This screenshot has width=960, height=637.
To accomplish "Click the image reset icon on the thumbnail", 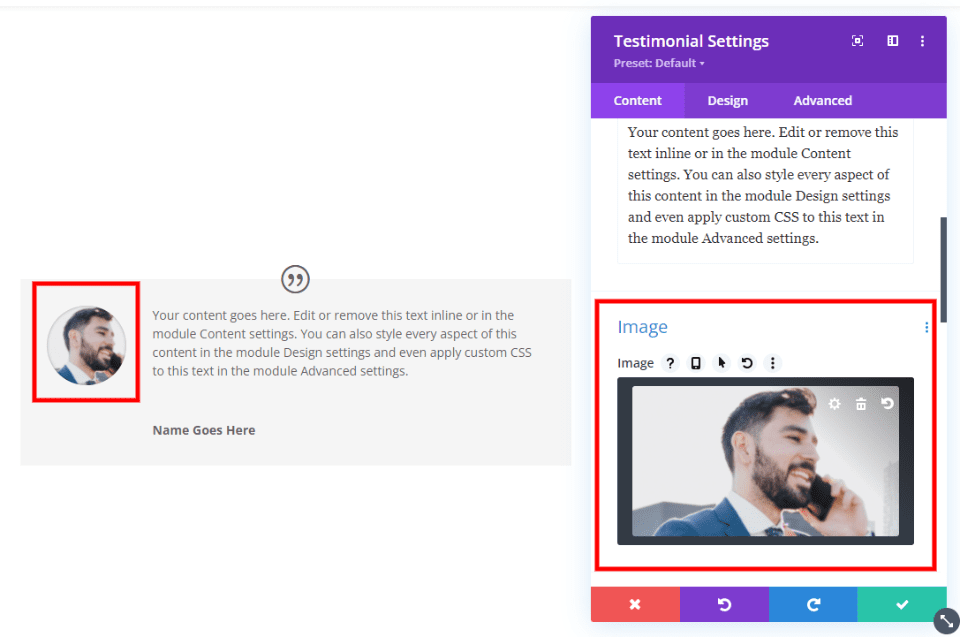I will click(x=887, y=403).
